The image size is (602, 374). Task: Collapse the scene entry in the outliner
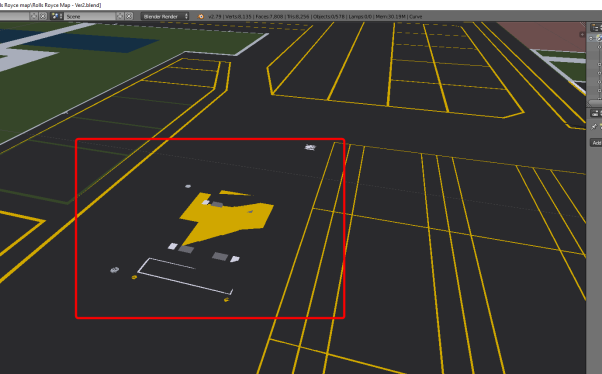click(591, 38)
